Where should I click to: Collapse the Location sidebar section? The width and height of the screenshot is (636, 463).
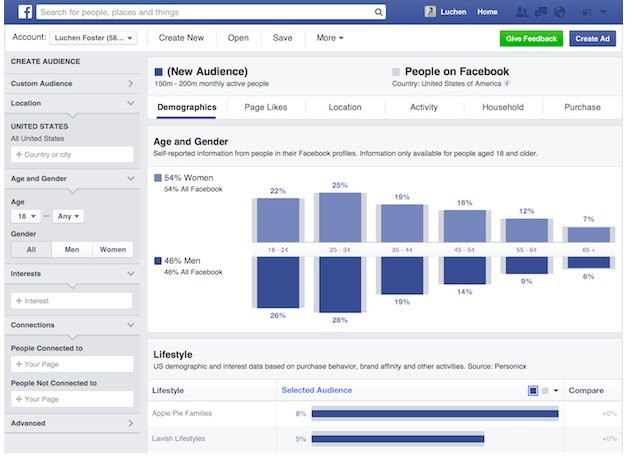72,103
